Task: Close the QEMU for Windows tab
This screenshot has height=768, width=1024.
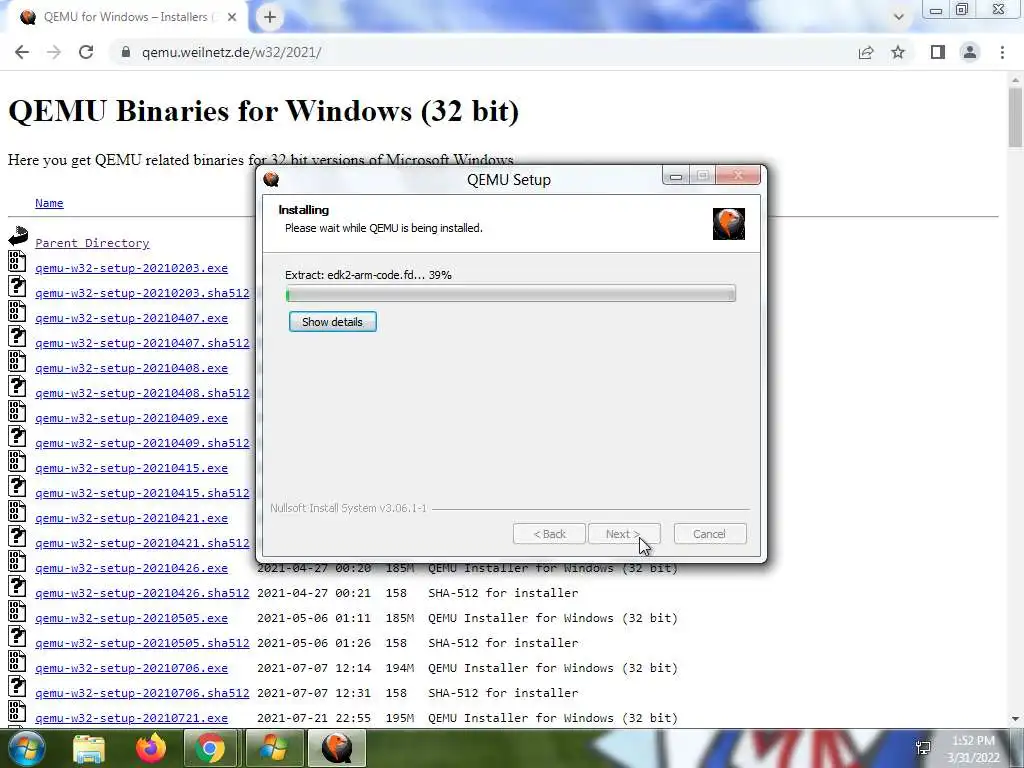Action: 232,17
